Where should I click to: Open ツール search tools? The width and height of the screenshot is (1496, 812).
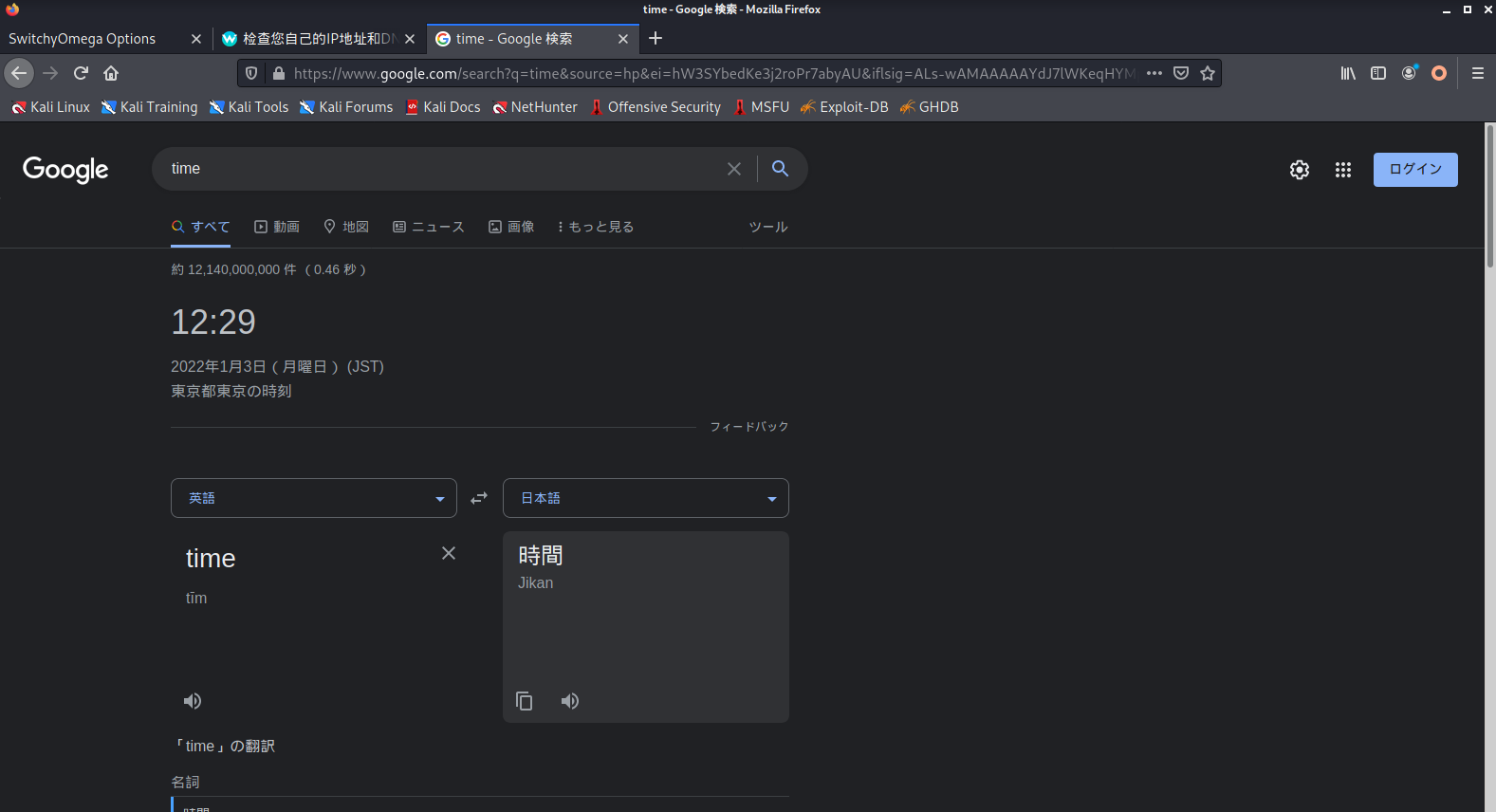(768, 227)
